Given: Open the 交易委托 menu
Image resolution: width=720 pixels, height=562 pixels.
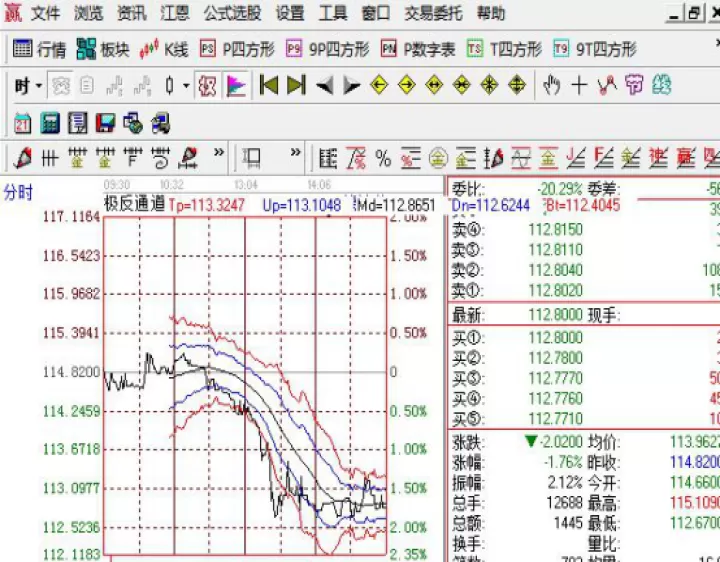Looking at the screenshot, I should [x=433, y=13].
